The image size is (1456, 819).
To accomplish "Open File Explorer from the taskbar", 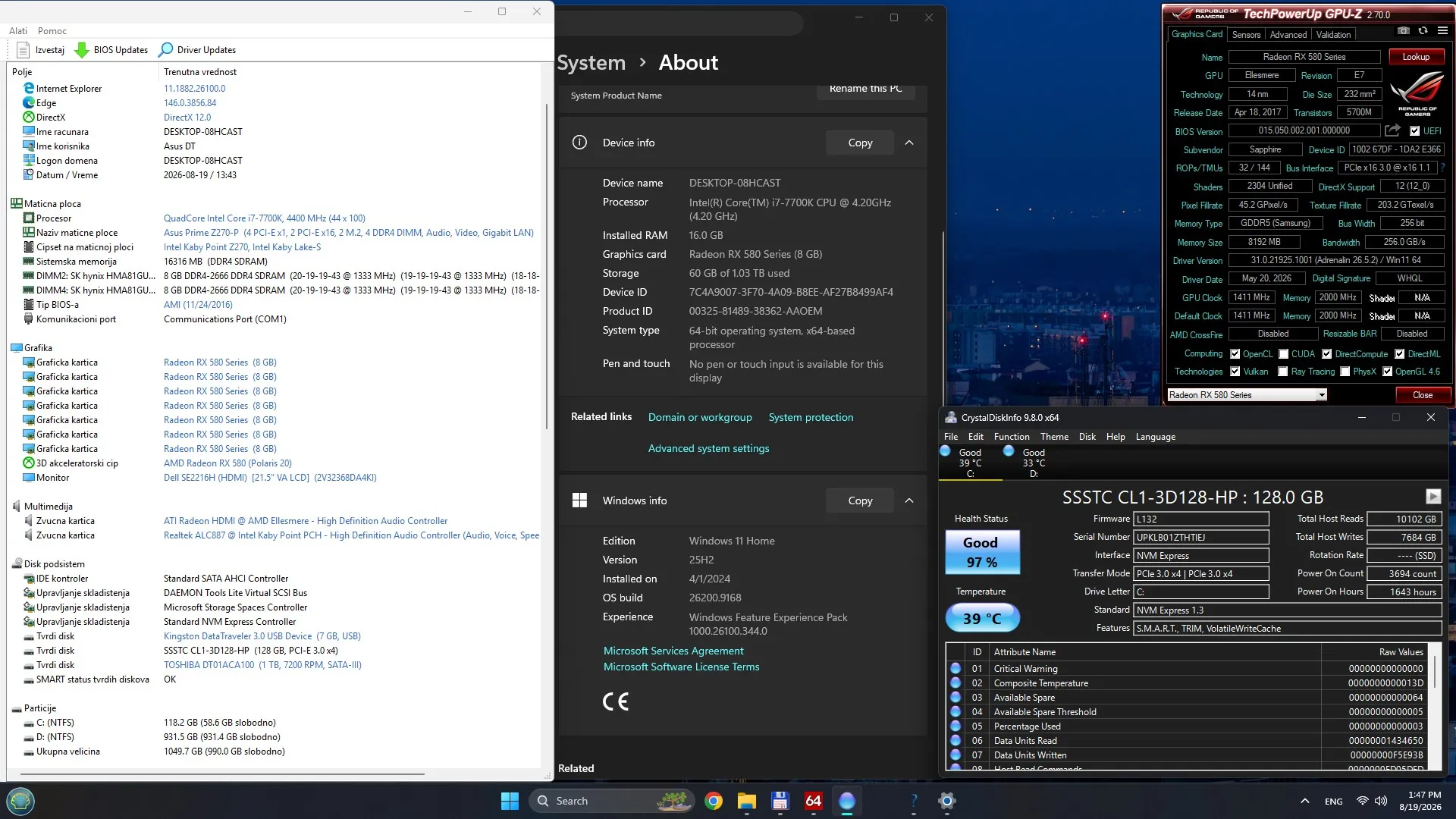I will [x=747, y=801].
